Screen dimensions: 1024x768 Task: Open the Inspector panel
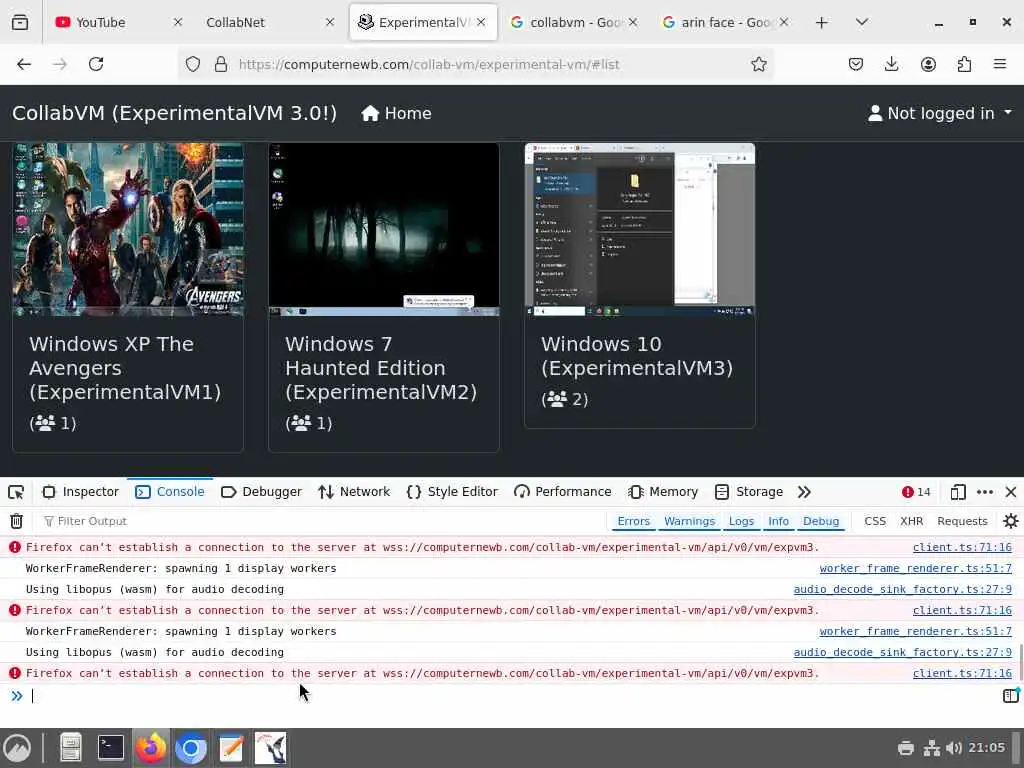(x=81, y=492)
